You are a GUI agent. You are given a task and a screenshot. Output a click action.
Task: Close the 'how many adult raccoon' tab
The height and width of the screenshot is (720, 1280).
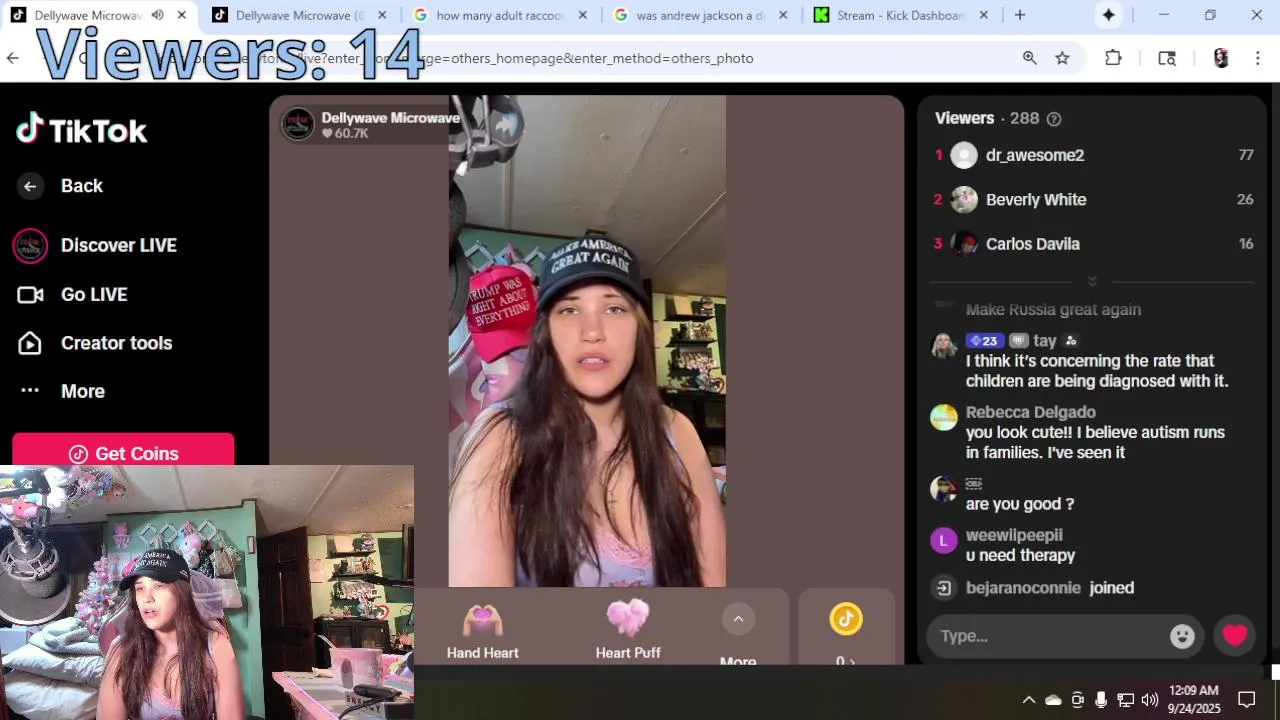coord(583,15)
